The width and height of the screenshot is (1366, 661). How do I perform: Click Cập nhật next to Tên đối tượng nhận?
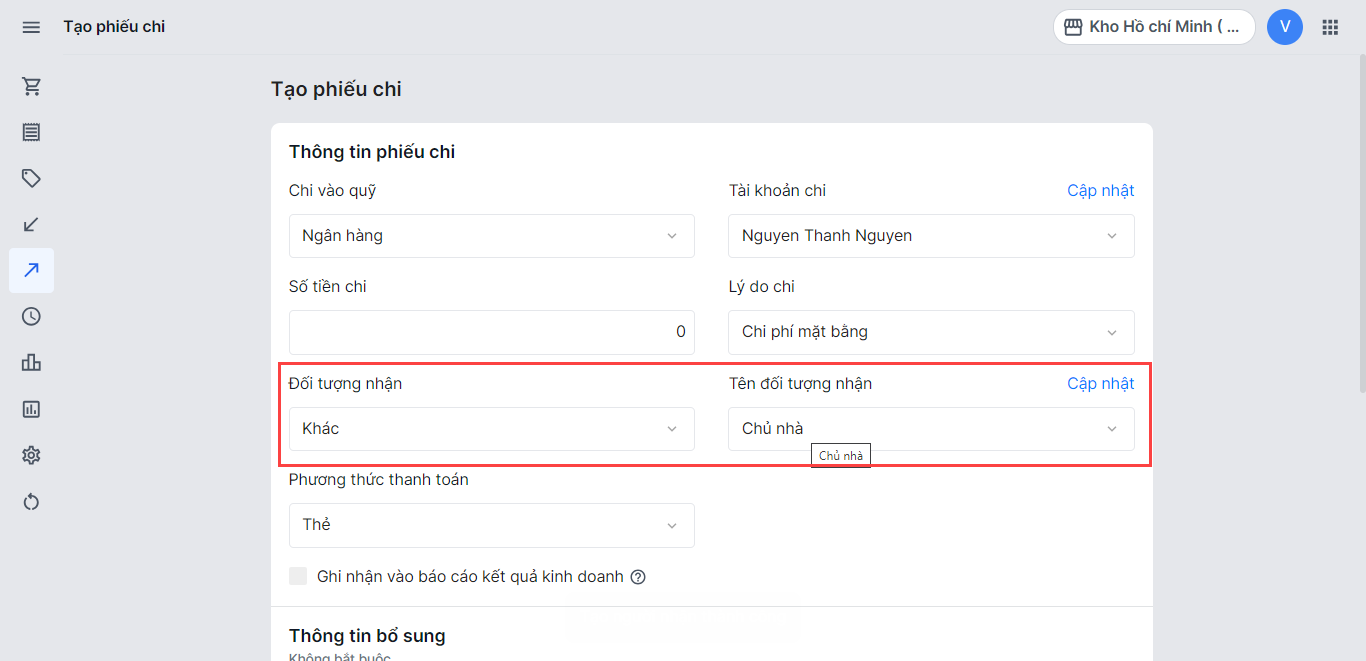1100,383
